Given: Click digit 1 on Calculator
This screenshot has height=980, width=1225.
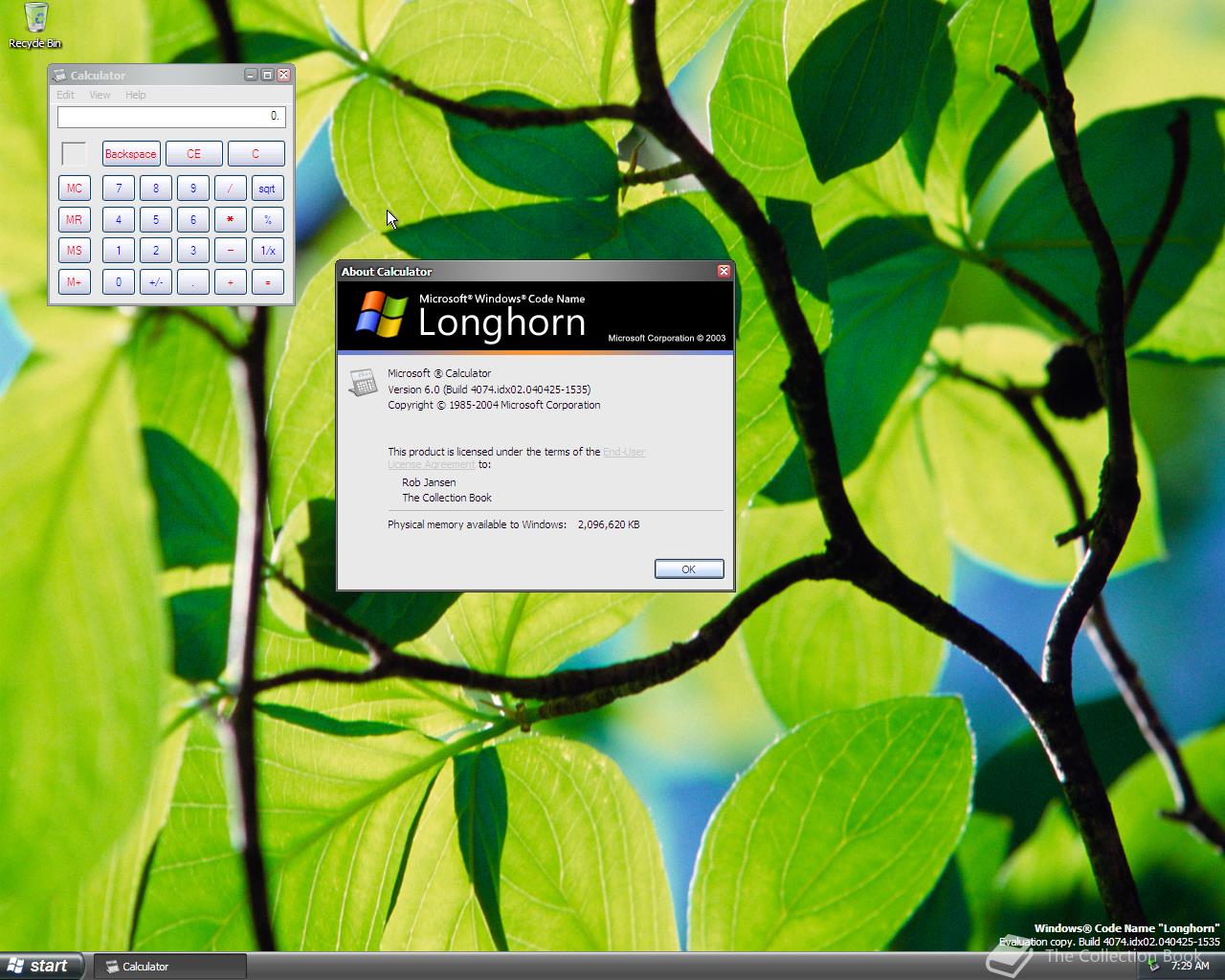Looking at the screenshot, I should point(119,251).
